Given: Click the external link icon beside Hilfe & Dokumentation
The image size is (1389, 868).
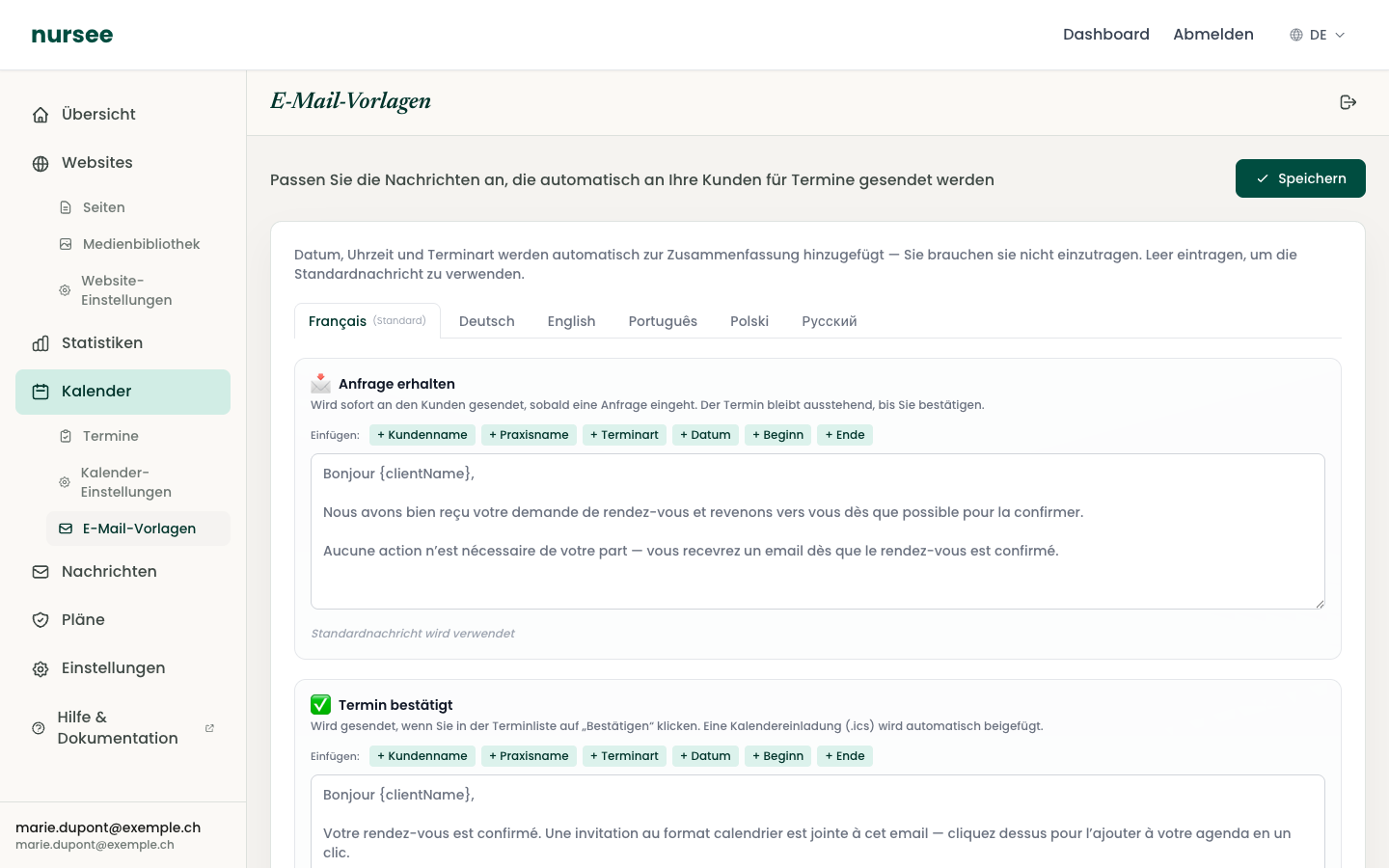Looking at the screenshot, I should (209, 728).
